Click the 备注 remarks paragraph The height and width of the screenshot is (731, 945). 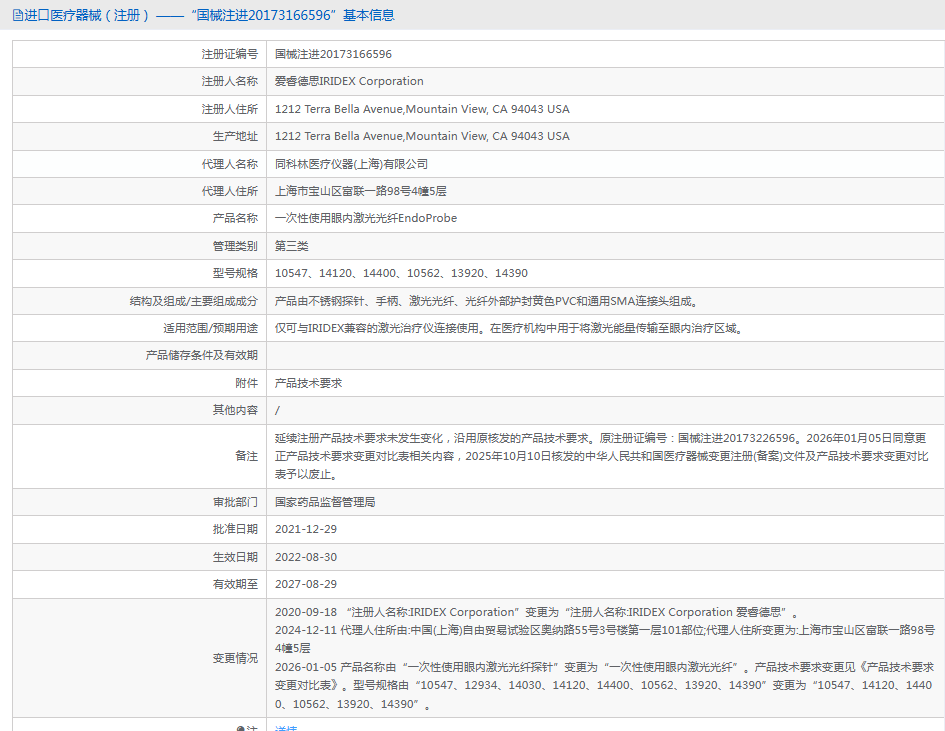(x=601, y=456)
